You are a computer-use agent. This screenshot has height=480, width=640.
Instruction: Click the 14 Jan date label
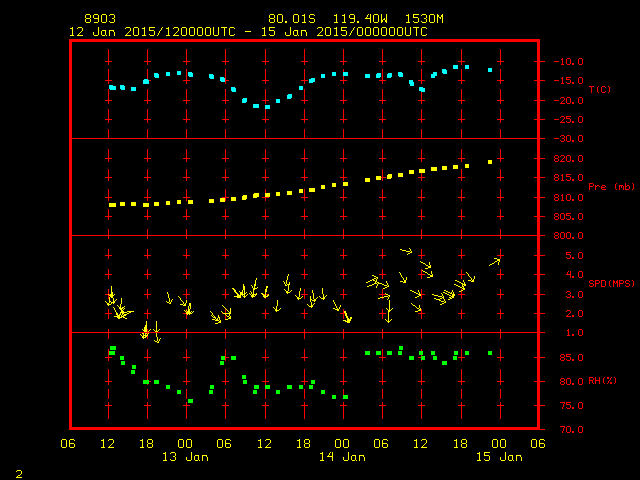pyautogui.click(x=342, y=457)
